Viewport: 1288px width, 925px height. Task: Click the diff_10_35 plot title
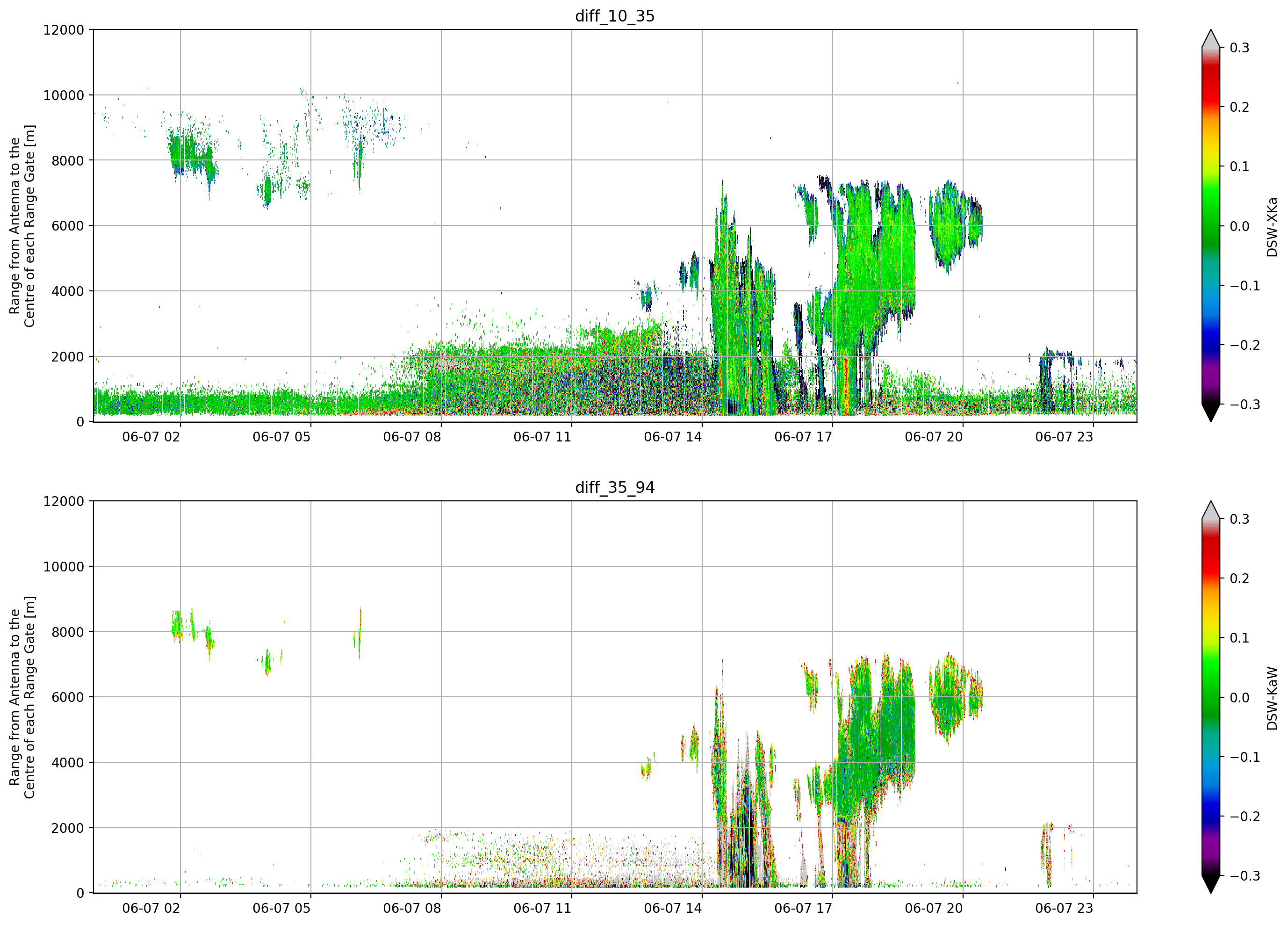[614, 16]
